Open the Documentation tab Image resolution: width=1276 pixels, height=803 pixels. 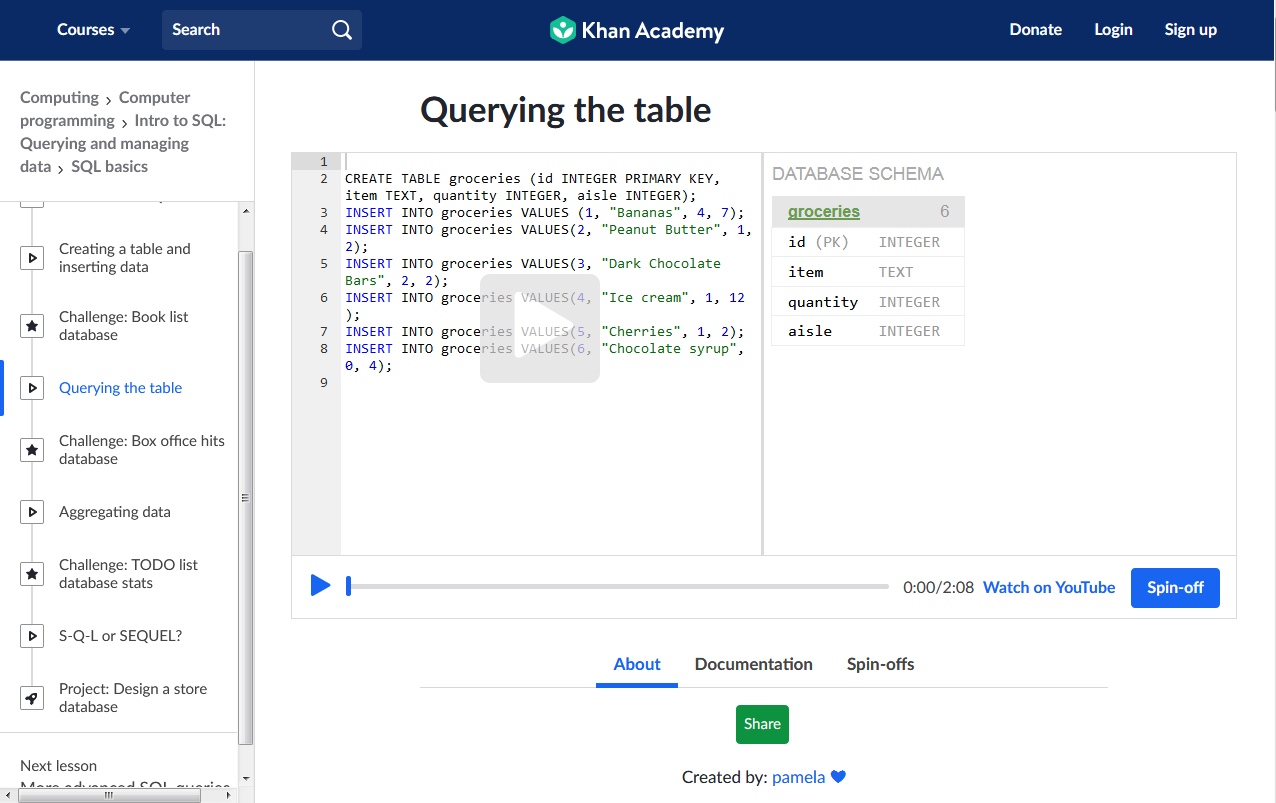click(x=754, y=665)
